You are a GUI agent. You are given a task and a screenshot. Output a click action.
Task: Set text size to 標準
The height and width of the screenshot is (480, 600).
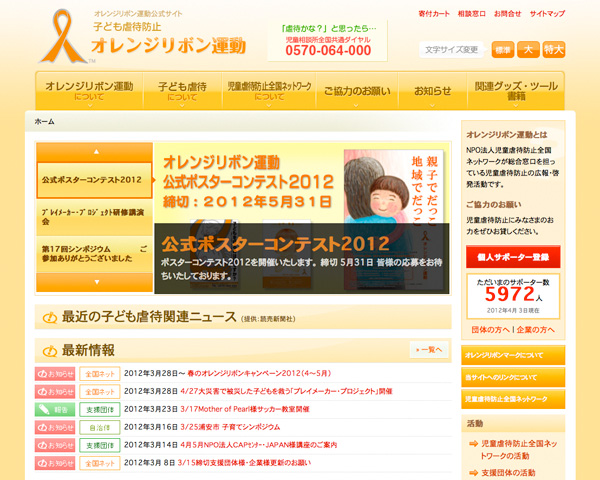point(503,49)
